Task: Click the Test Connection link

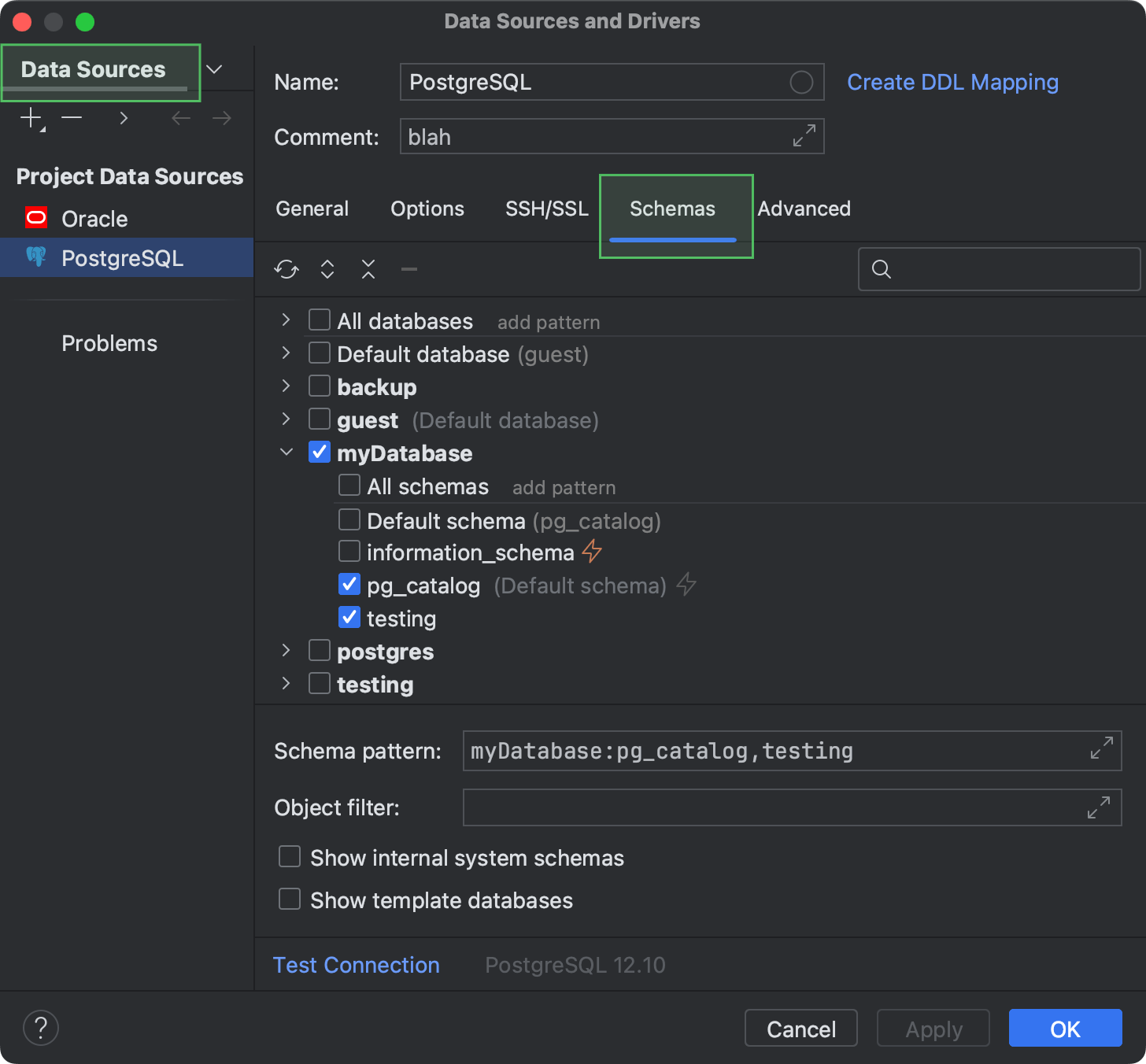Action: [356, 965]
